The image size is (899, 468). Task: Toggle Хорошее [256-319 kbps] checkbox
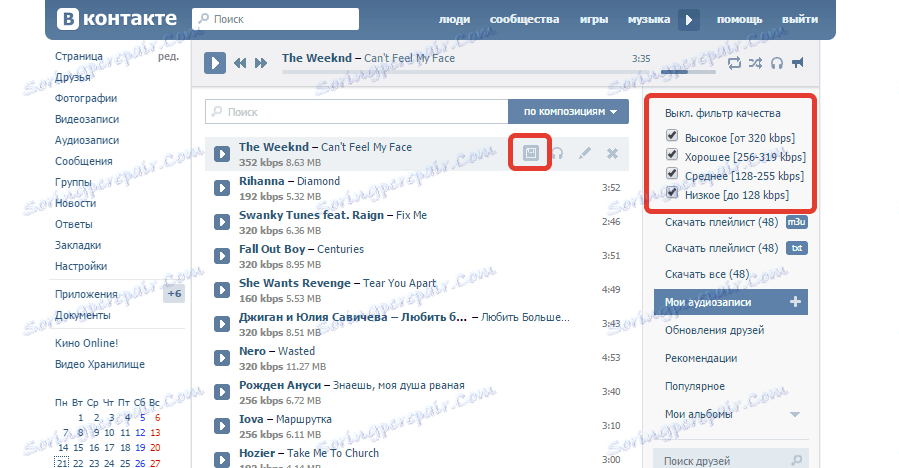[672, 154]
